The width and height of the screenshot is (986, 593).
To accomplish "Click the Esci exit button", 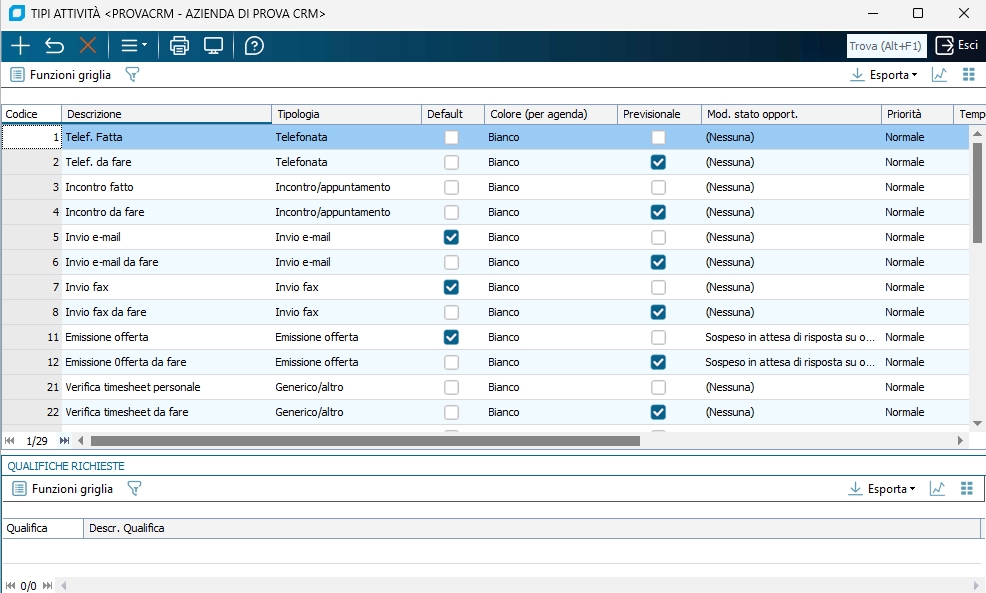I will point(957,46).
